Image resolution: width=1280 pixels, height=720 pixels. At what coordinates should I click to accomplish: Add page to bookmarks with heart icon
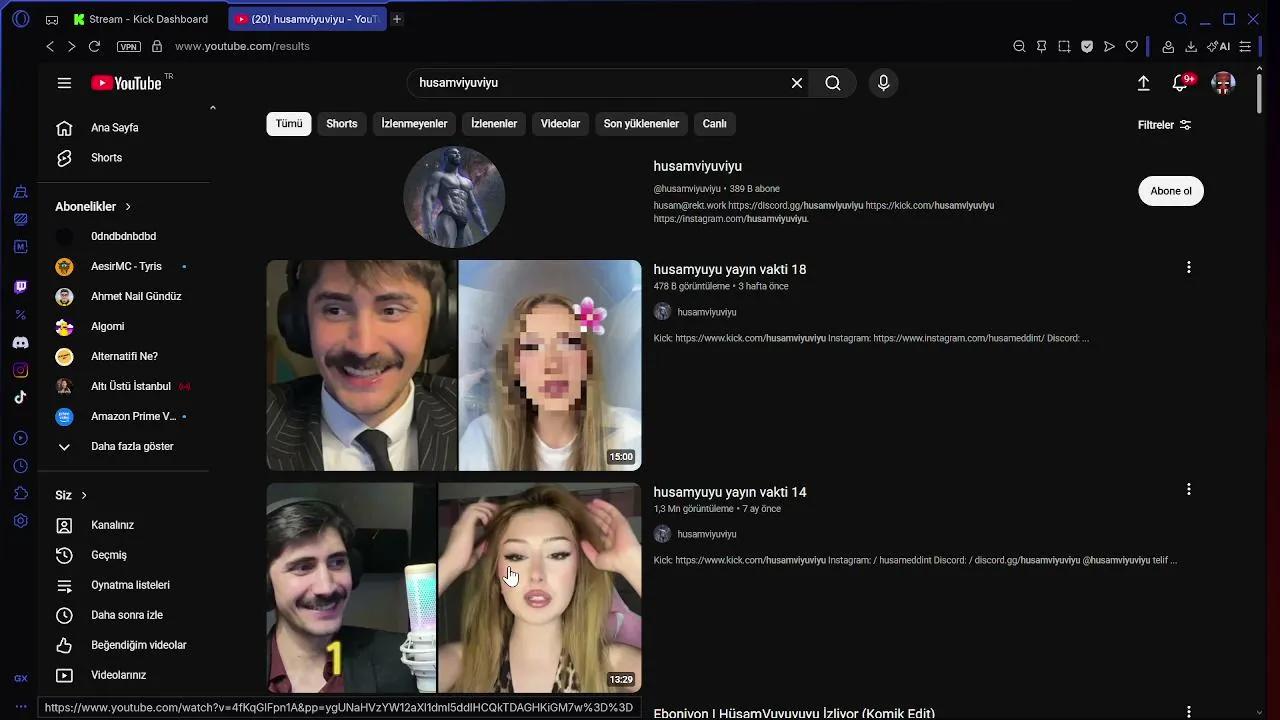[1132, 46]
